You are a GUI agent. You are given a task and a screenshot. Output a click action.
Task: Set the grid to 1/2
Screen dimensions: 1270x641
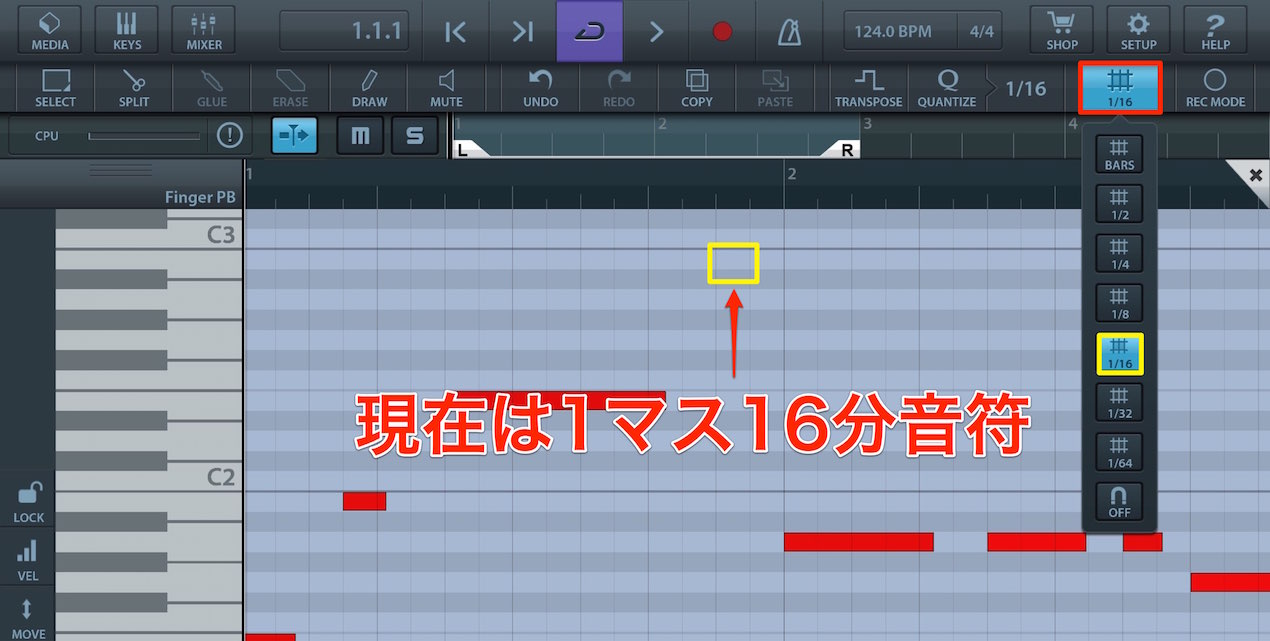pos(1120,204)
